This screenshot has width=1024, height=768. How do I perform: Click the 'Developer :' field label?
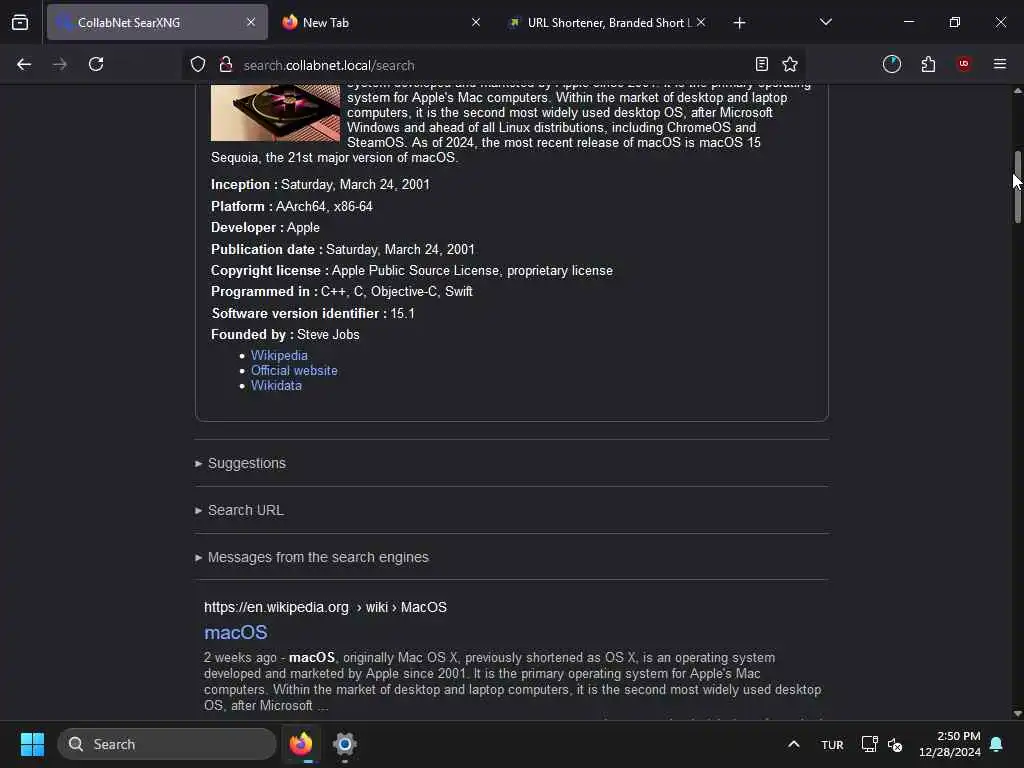click(x=247, y=227)
